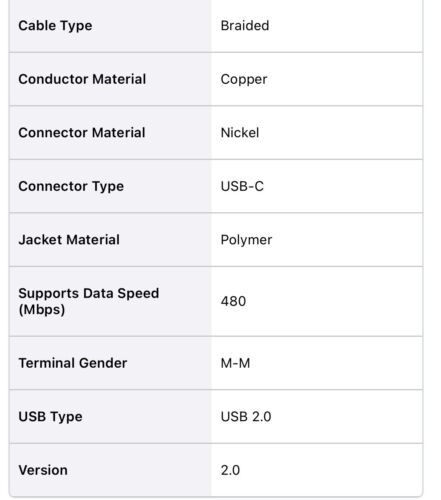Select Supports Data Speed (Mbps) label
This screenshot has width=441, height=500.
(89, 301)
